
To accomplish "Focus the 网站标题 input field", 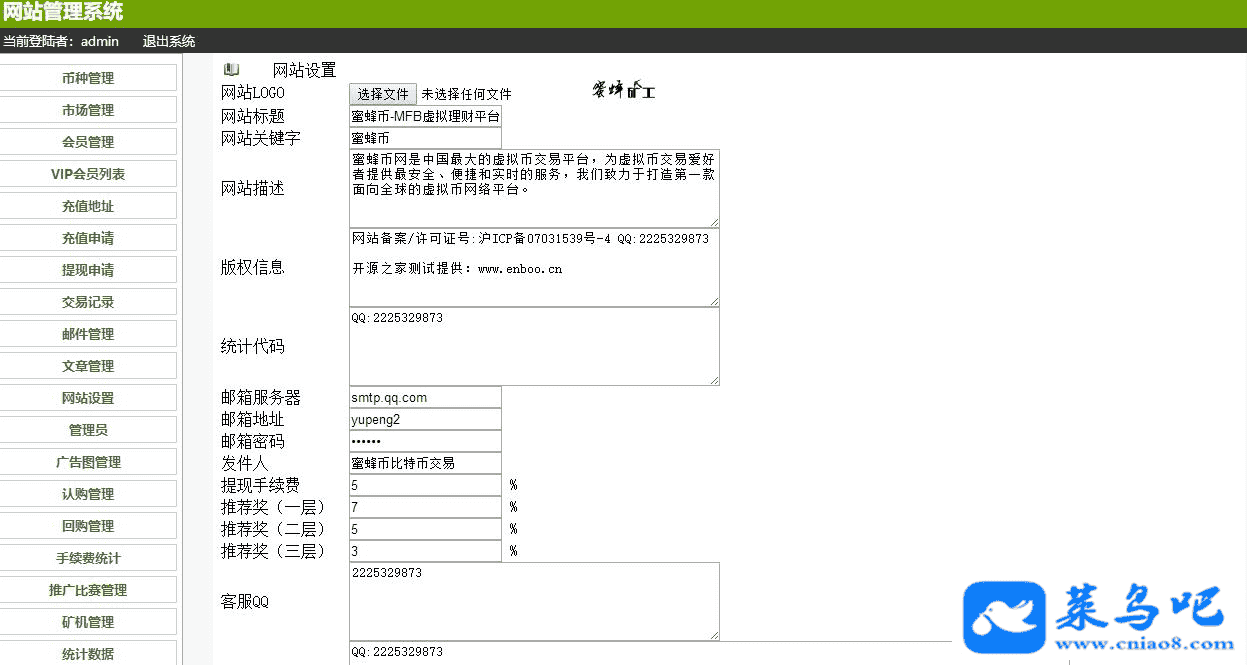I will (425, 116).
